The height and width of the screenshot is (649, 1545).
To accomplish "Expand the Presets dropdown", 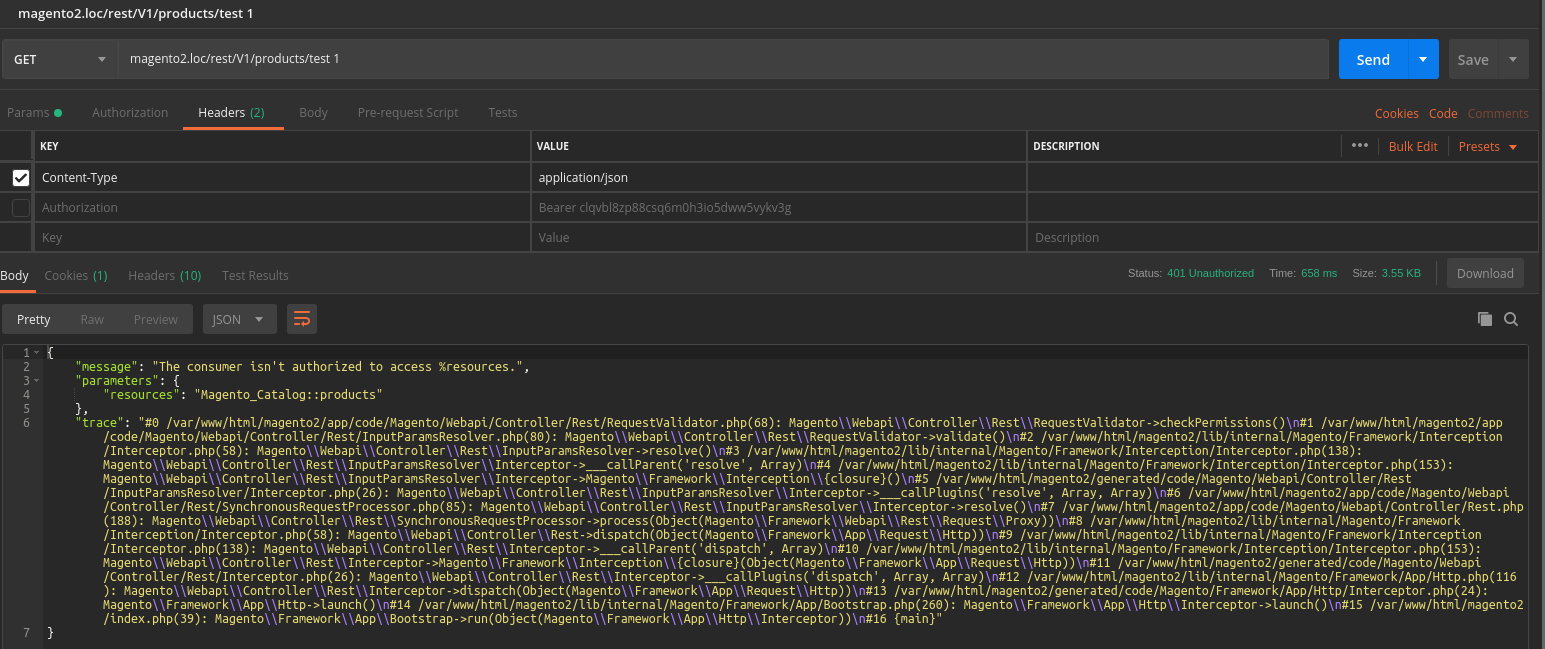I will pyautogui.click(x=1488, y=146).
